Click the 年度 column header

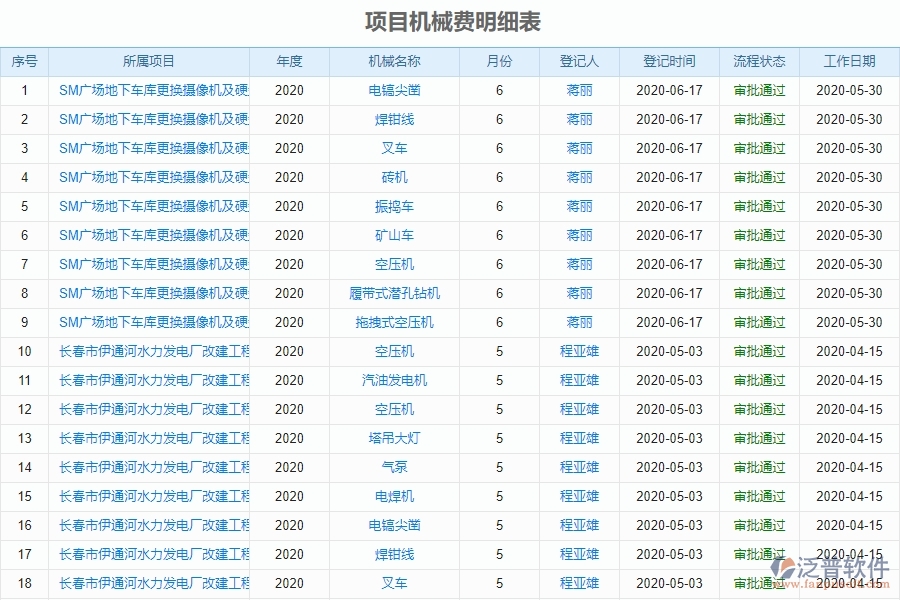coord(289,61)
